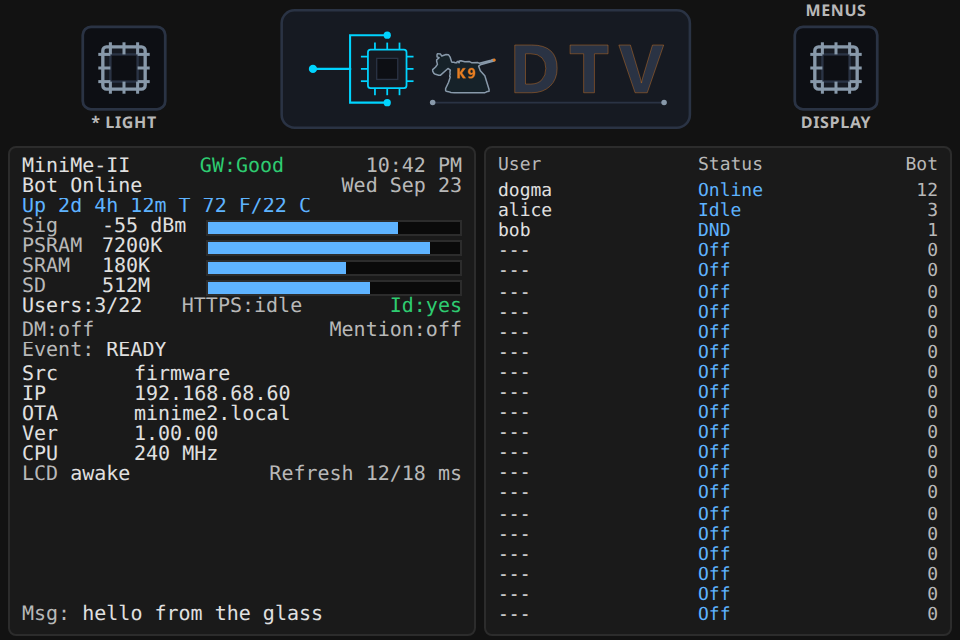Select the MiniMe-II device name
Viewport: 960px width, 640px height.
click(x=76, y=165)
